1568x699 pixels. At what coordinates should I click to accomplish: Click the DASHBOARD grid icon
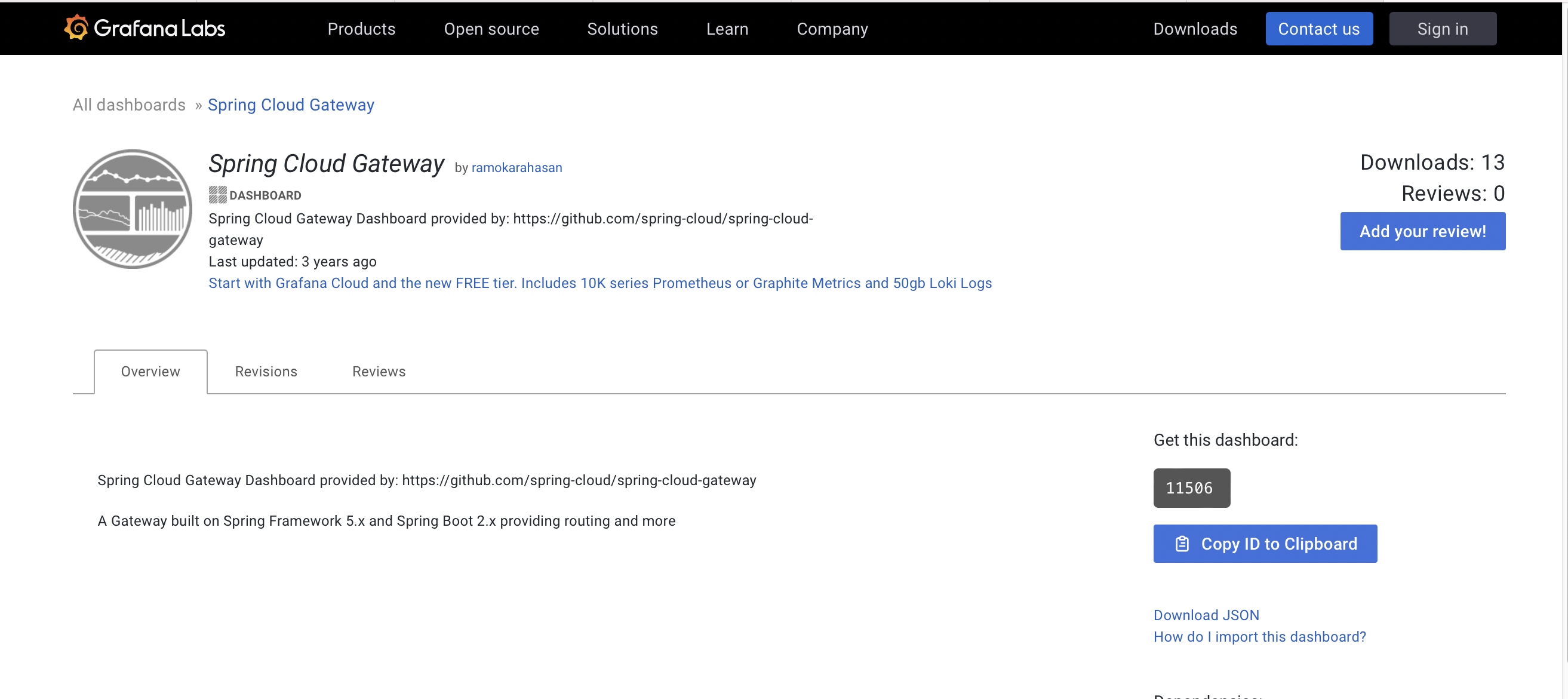click(217, 195)
